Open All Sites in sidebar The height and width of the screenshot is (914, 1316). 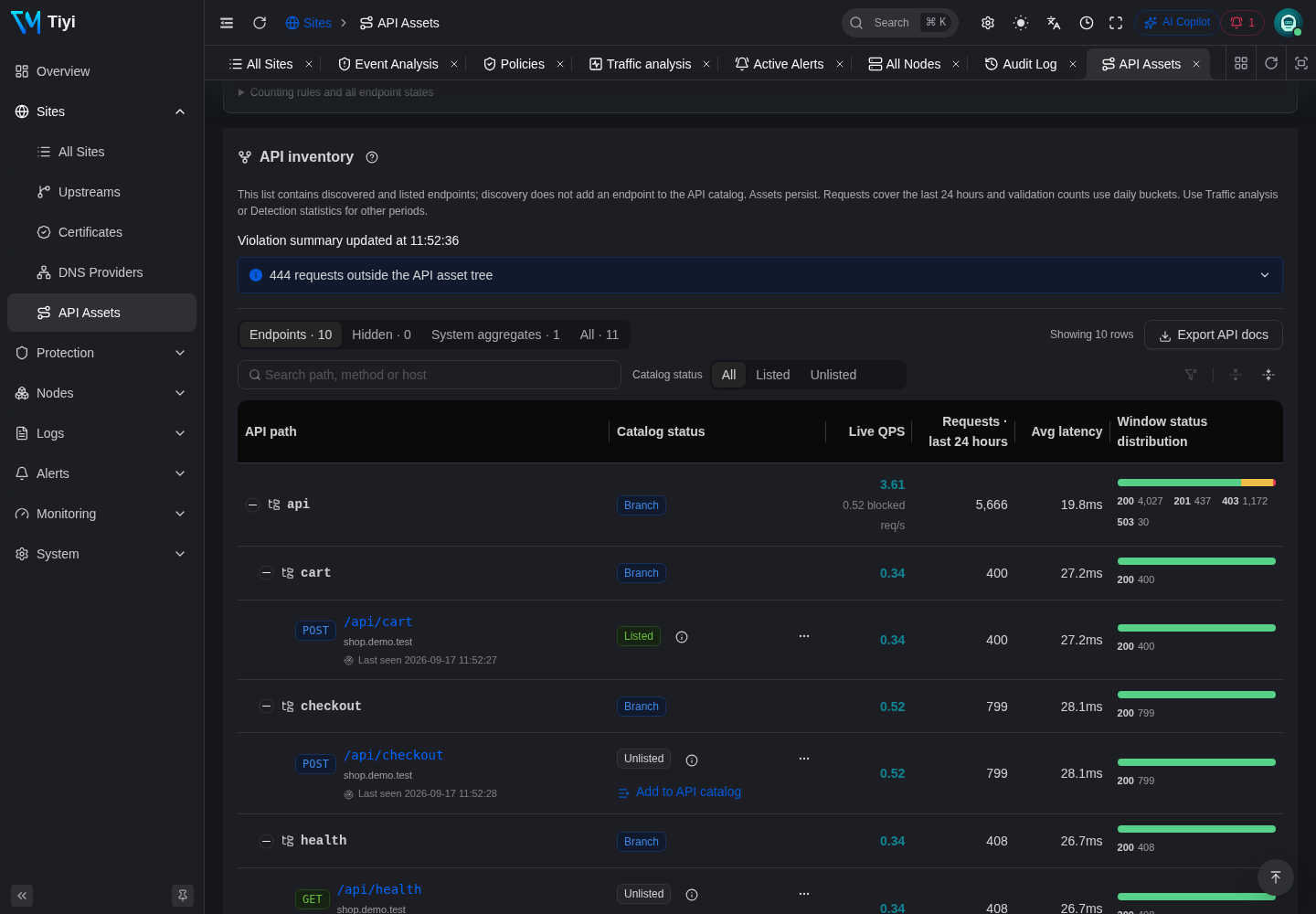tap(101, 152)
